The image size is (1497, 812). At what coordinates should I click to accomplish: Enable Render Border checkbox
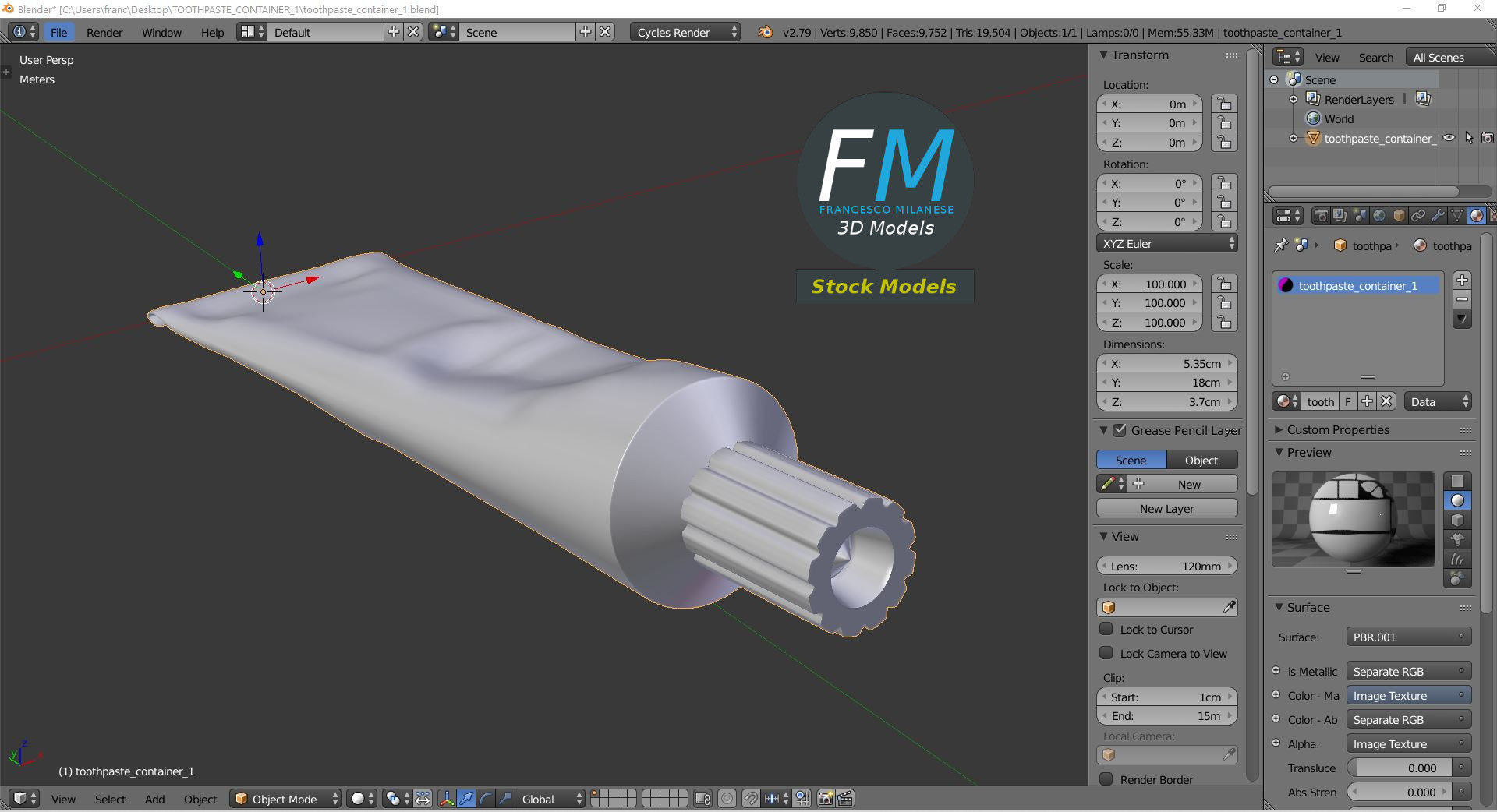click(1106, 779)
